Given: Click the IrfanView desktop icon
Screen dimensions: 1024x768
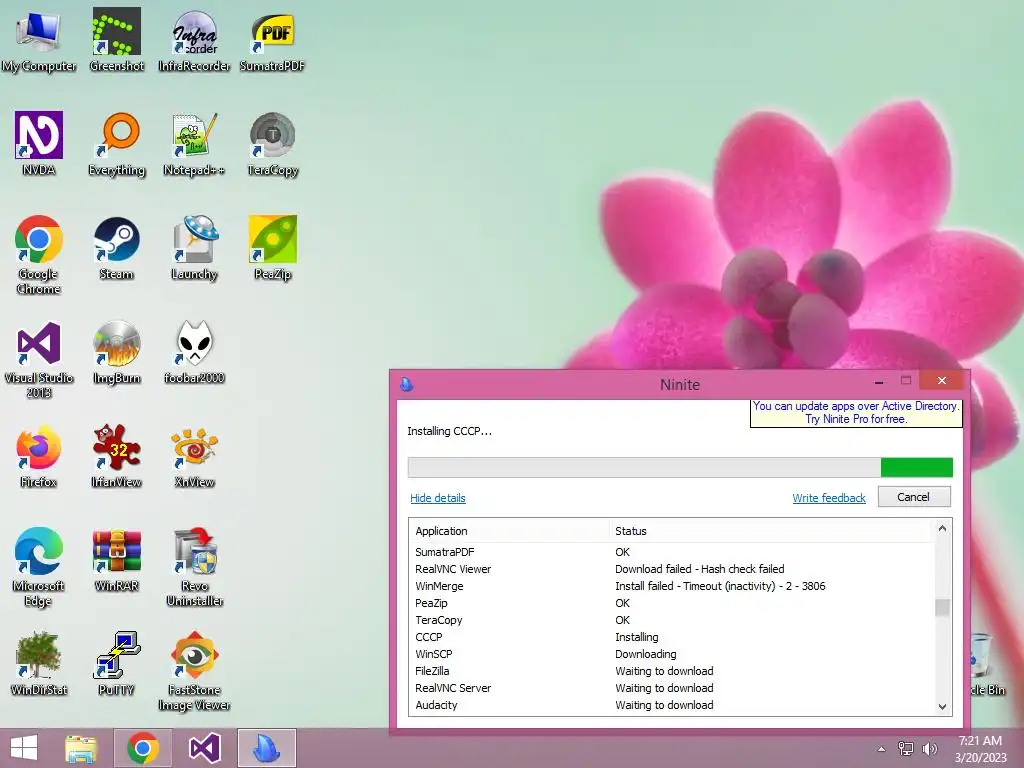Looking at the screenshot, I should (116, 456).
